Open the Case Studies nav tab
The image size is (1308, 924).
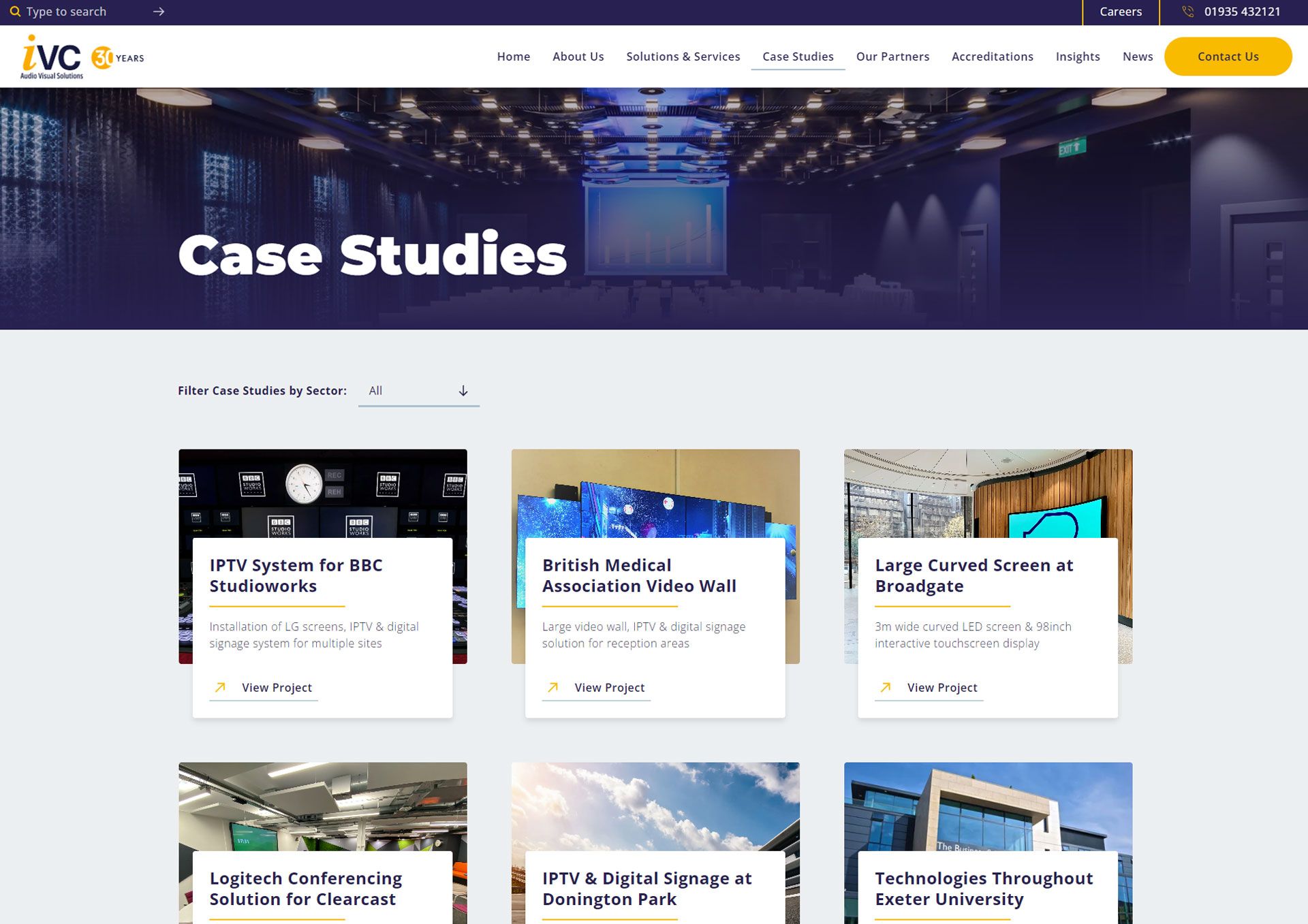click(798, 57)
